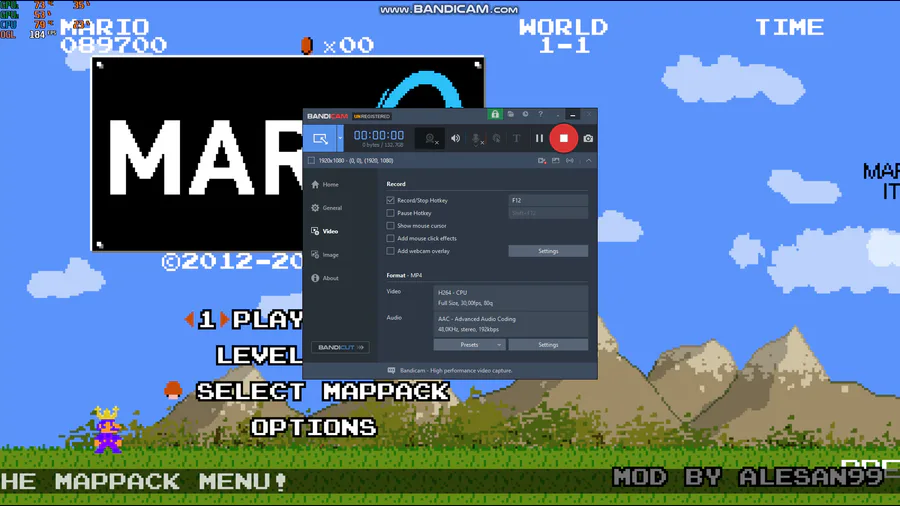Click the 1920x1080 capture area text
900x506 pixels.
pos(356,161)
